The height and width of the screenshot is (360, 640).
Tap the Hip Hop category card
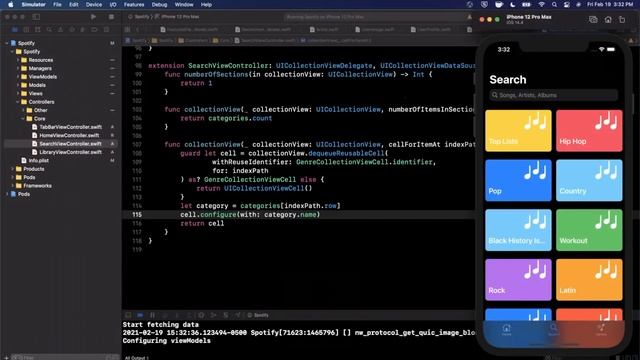(589, 131)
